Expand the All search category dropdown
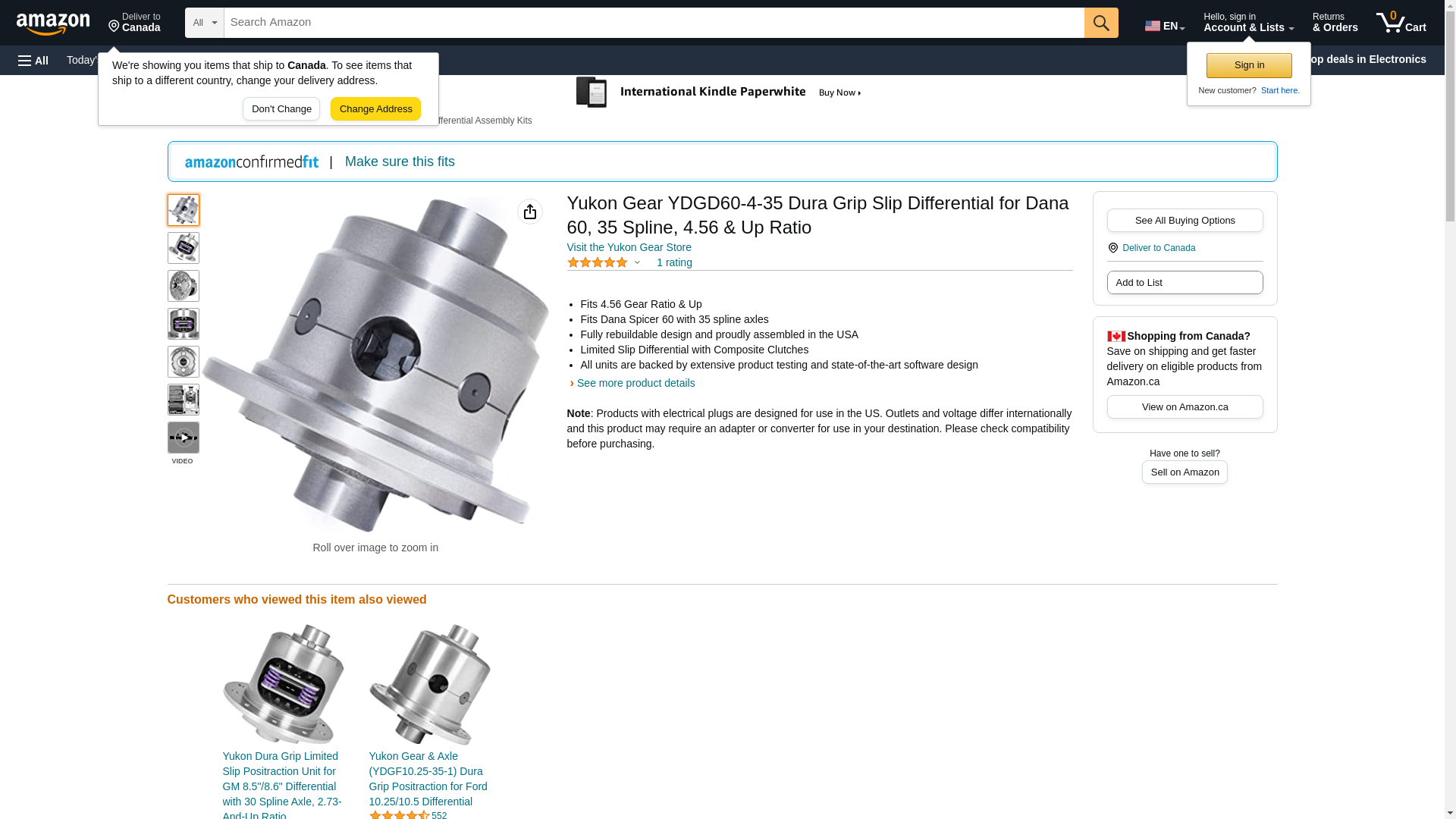Viewport: 1456px width, 819px height. click(205, 23)
